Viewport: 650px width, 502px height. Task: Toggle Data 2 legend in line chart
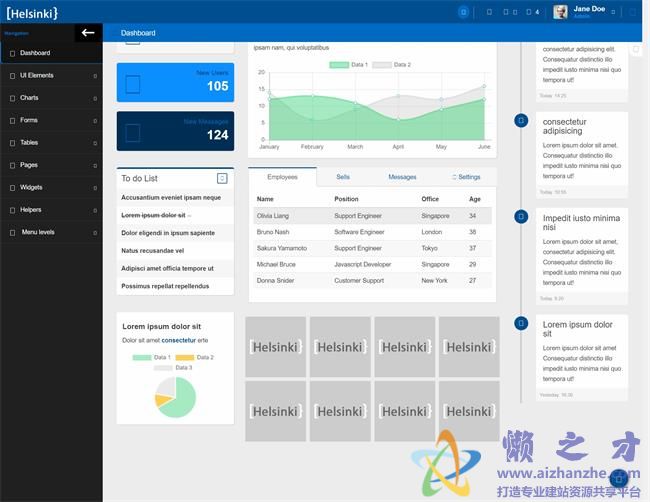pos(392,65)
